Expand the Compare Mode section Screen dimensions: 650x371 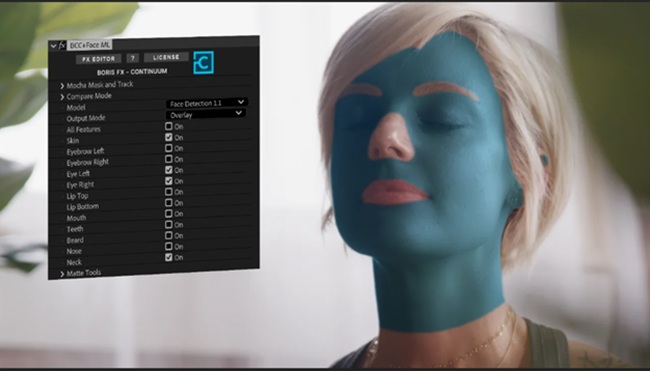coord(62,97)
